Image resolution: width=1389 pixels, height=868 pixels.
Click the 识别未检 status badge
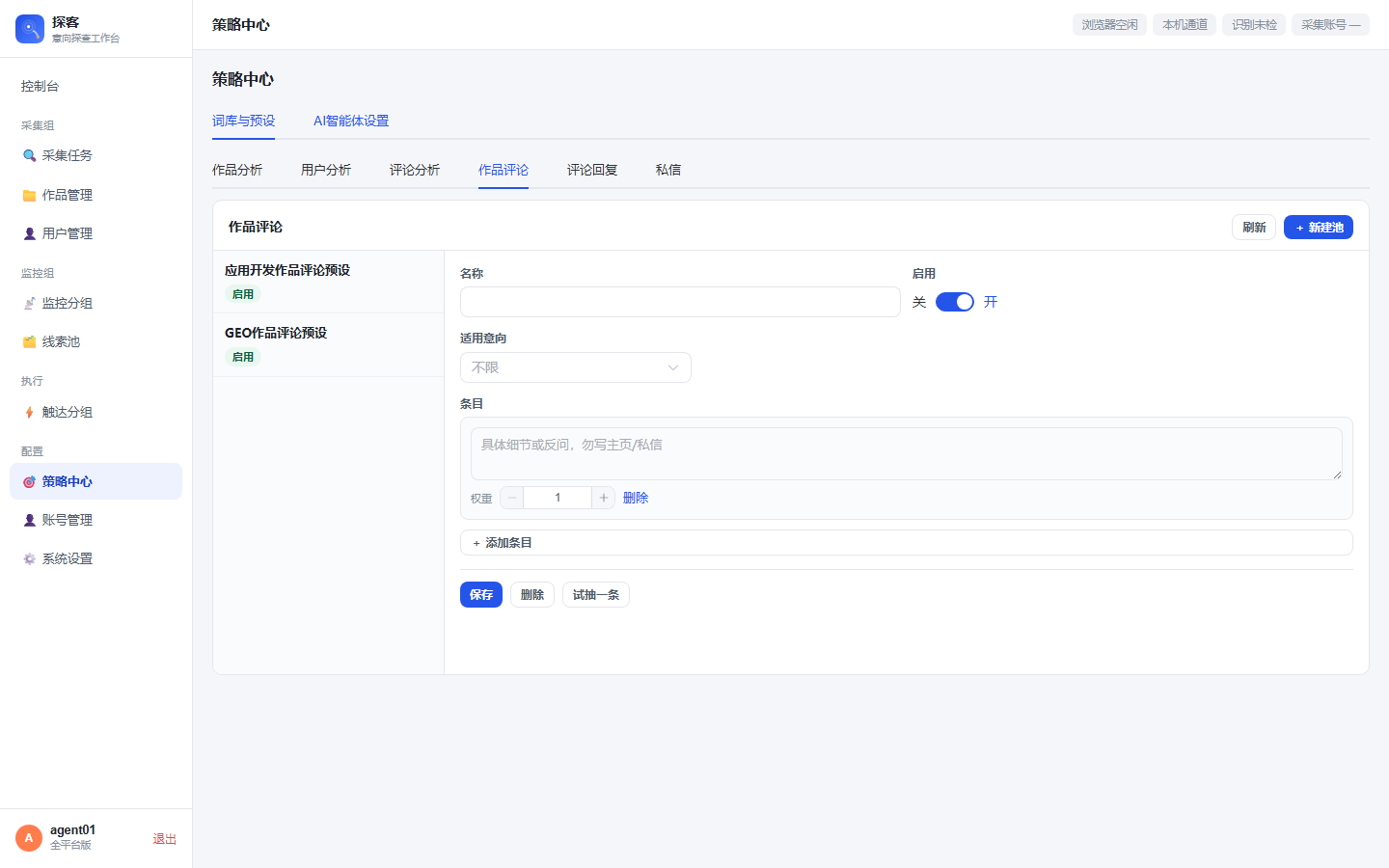[1254, 24]
